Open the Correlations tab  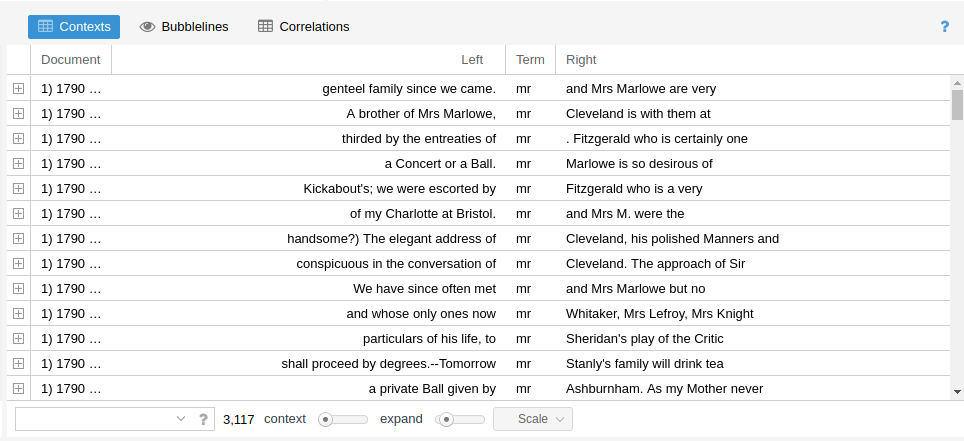pos(304,27)
